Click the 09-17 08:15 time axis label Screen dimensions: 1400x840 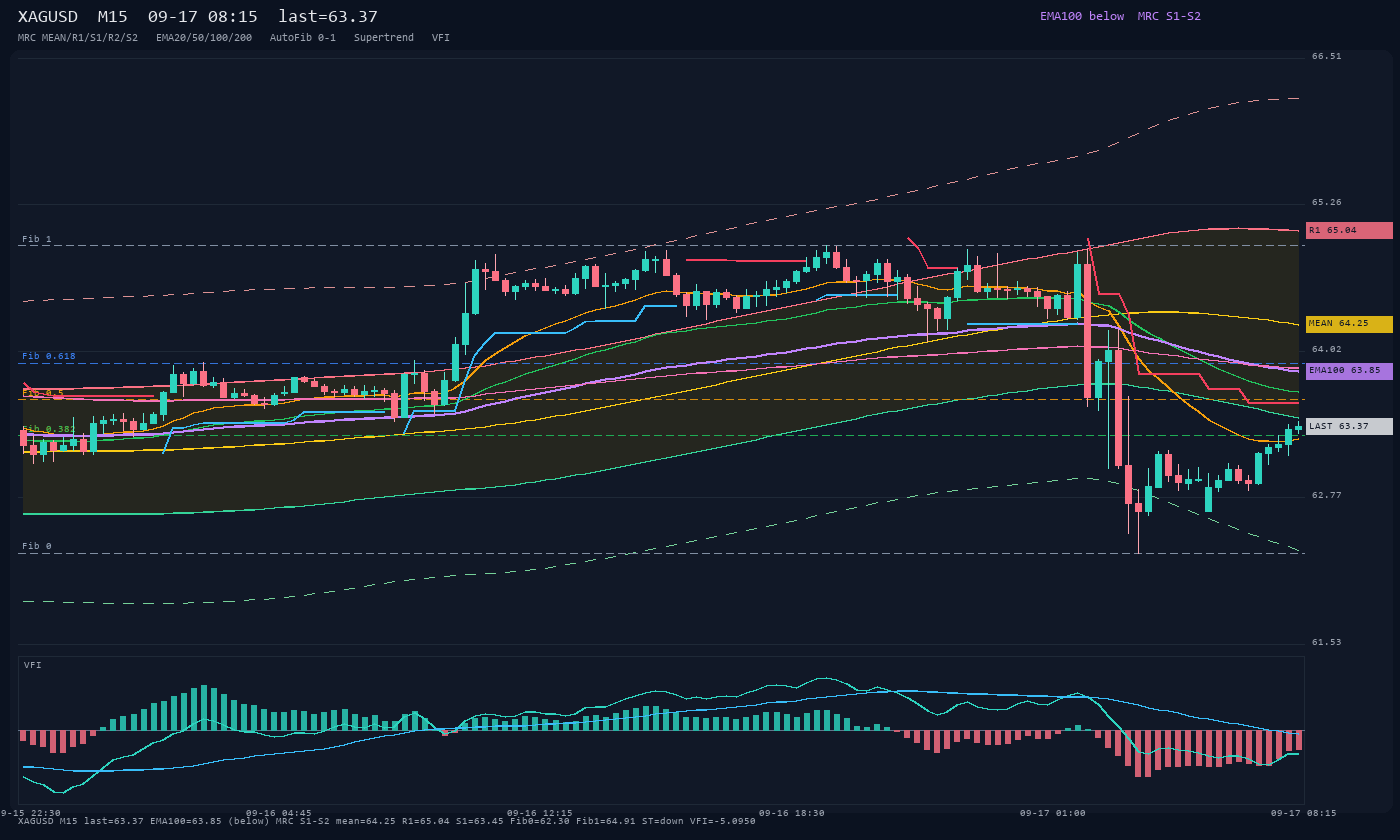point(1304,813)
